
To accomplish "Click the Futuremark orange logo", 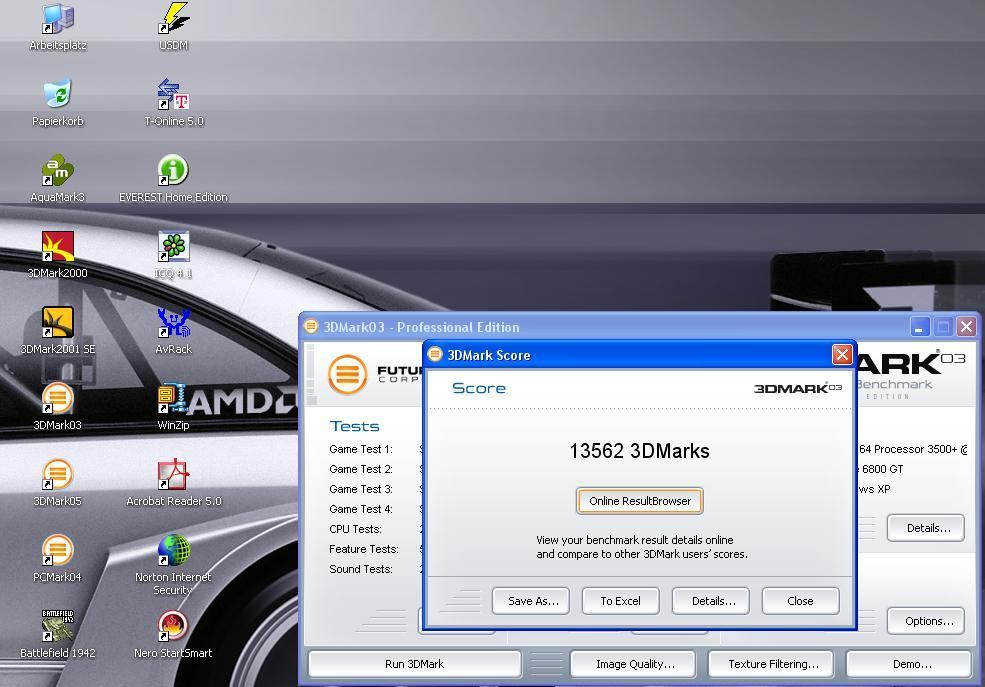I will pyautogui.click(x=347, y=375).
